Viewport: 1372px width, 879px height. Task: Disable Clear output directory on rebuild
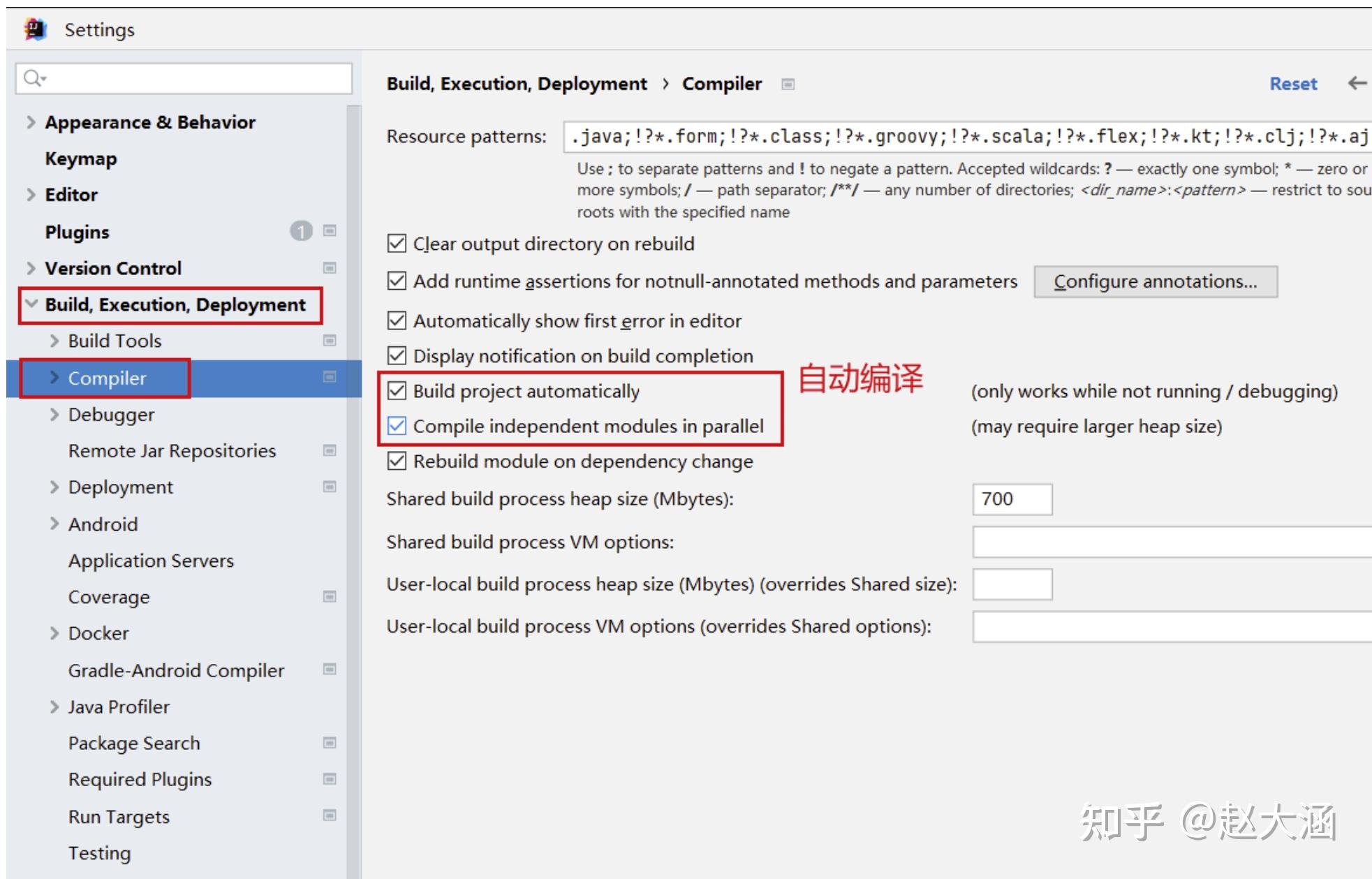click(x=397, y=244)
